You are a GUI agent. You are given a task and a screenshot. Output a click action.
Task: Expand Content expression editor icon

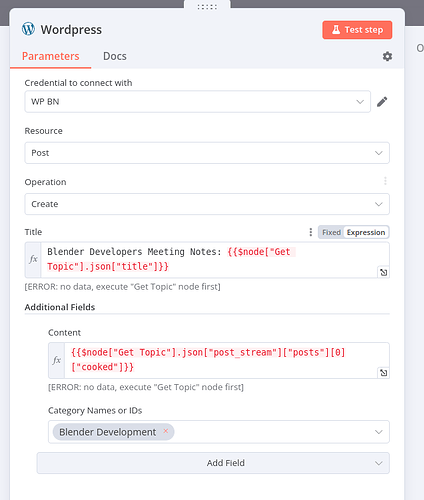[384, 373]
